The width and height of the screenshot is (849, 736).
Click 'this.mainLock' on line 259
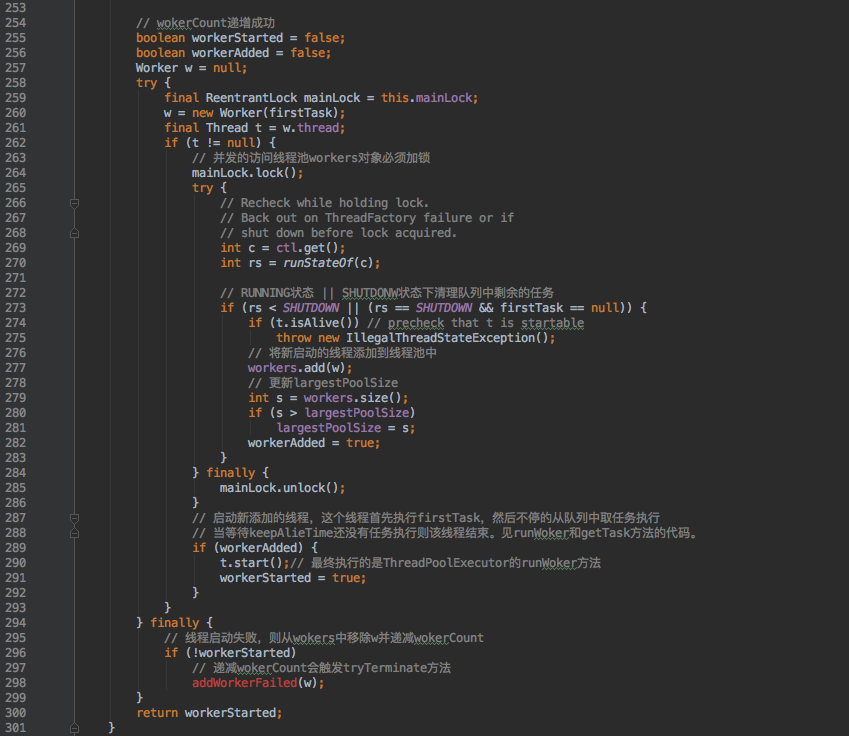(x=426, y=98)
